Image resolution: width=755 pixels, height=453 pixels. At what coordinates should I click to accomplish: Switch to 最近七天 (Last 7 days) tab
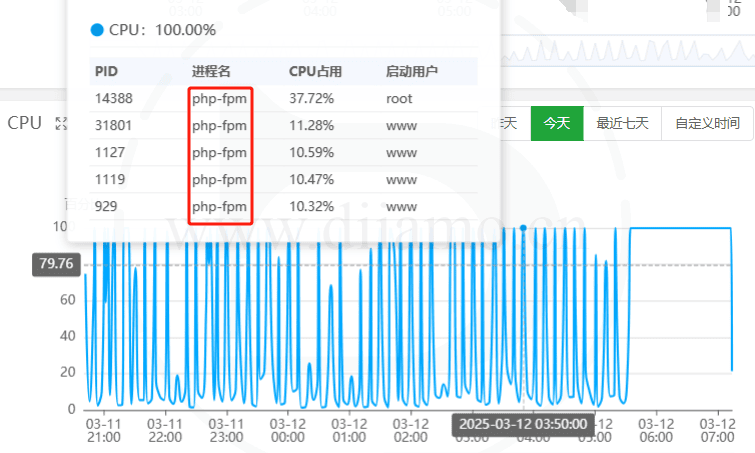(622, 123)
